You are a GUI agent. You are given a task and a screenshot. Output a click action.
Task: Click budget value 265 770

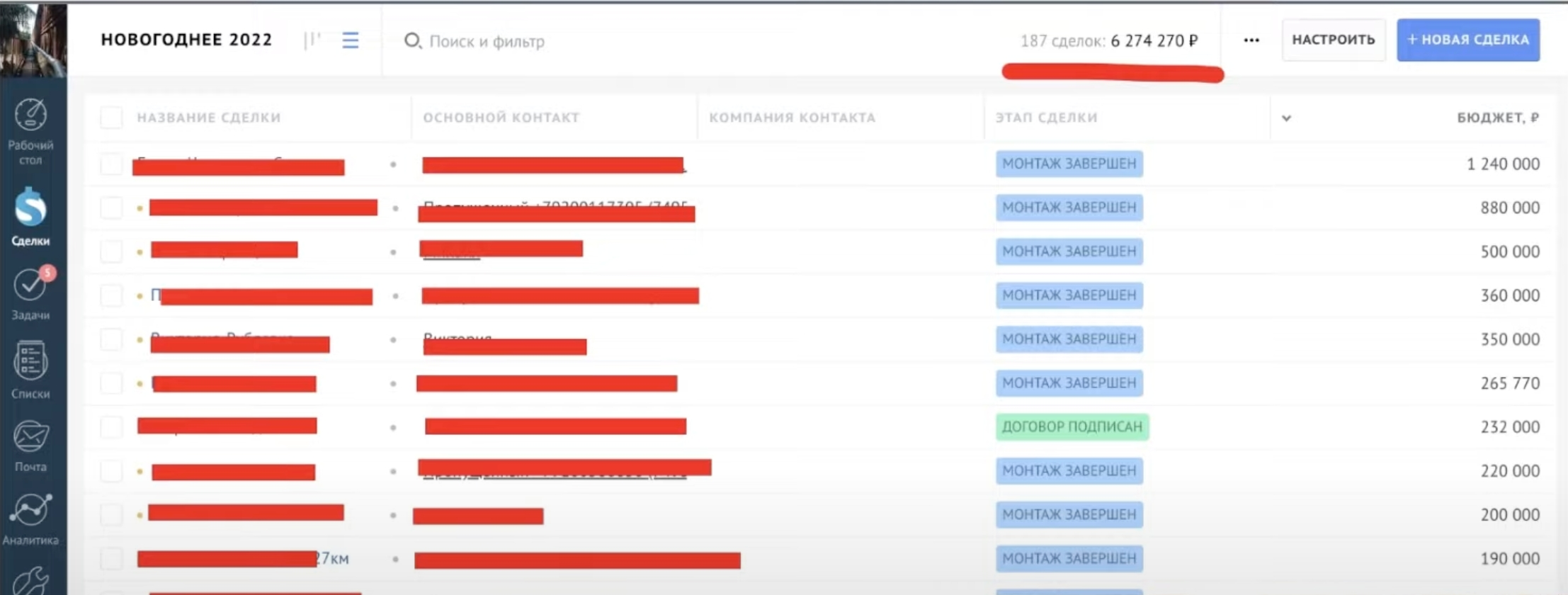(x=1510, y=384)
